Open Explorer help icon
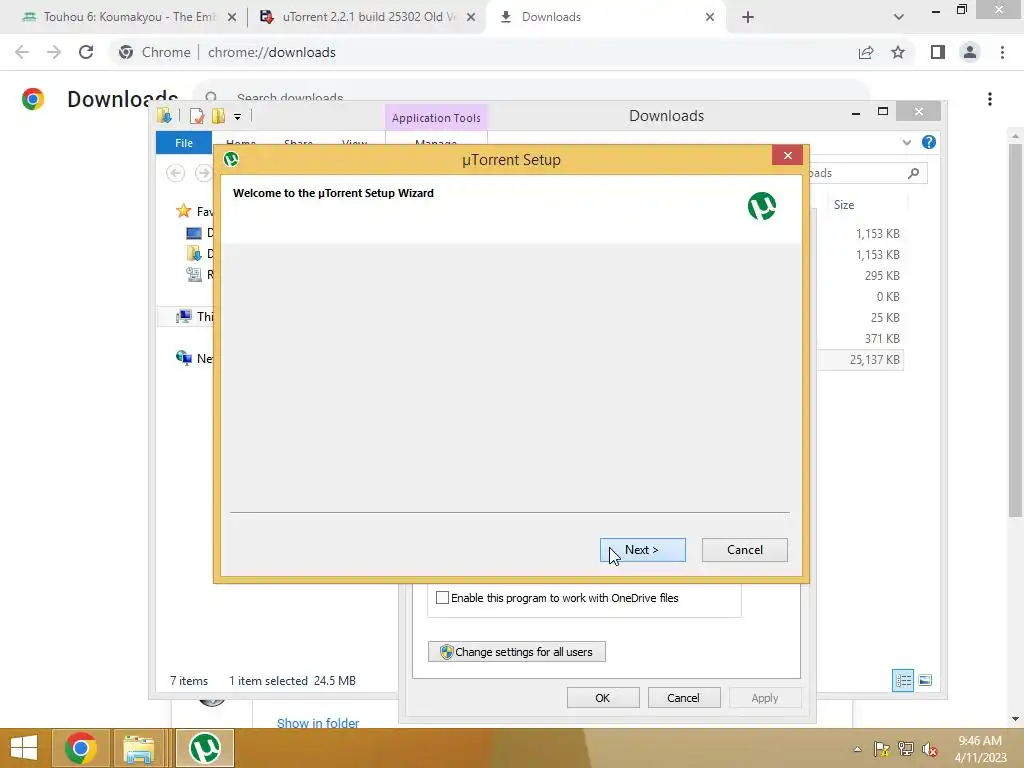 [x=929, y=142]
